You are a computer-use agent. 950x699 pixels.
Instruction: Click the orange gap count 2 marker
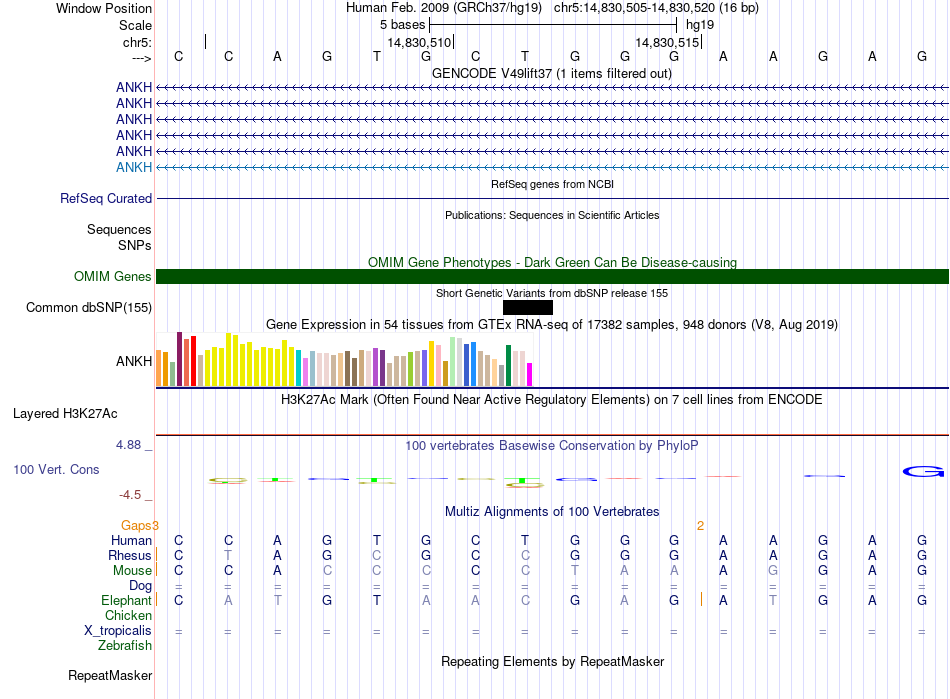[700, 526]
